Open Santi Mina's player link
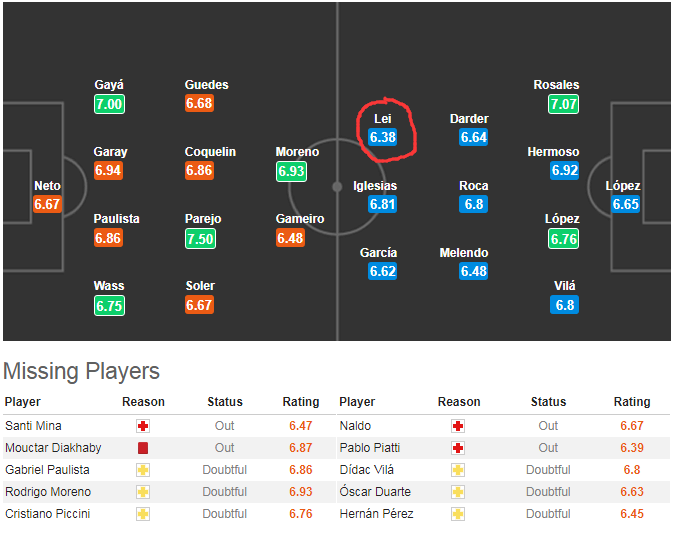 pyautogui.click(x=32, y=426)
